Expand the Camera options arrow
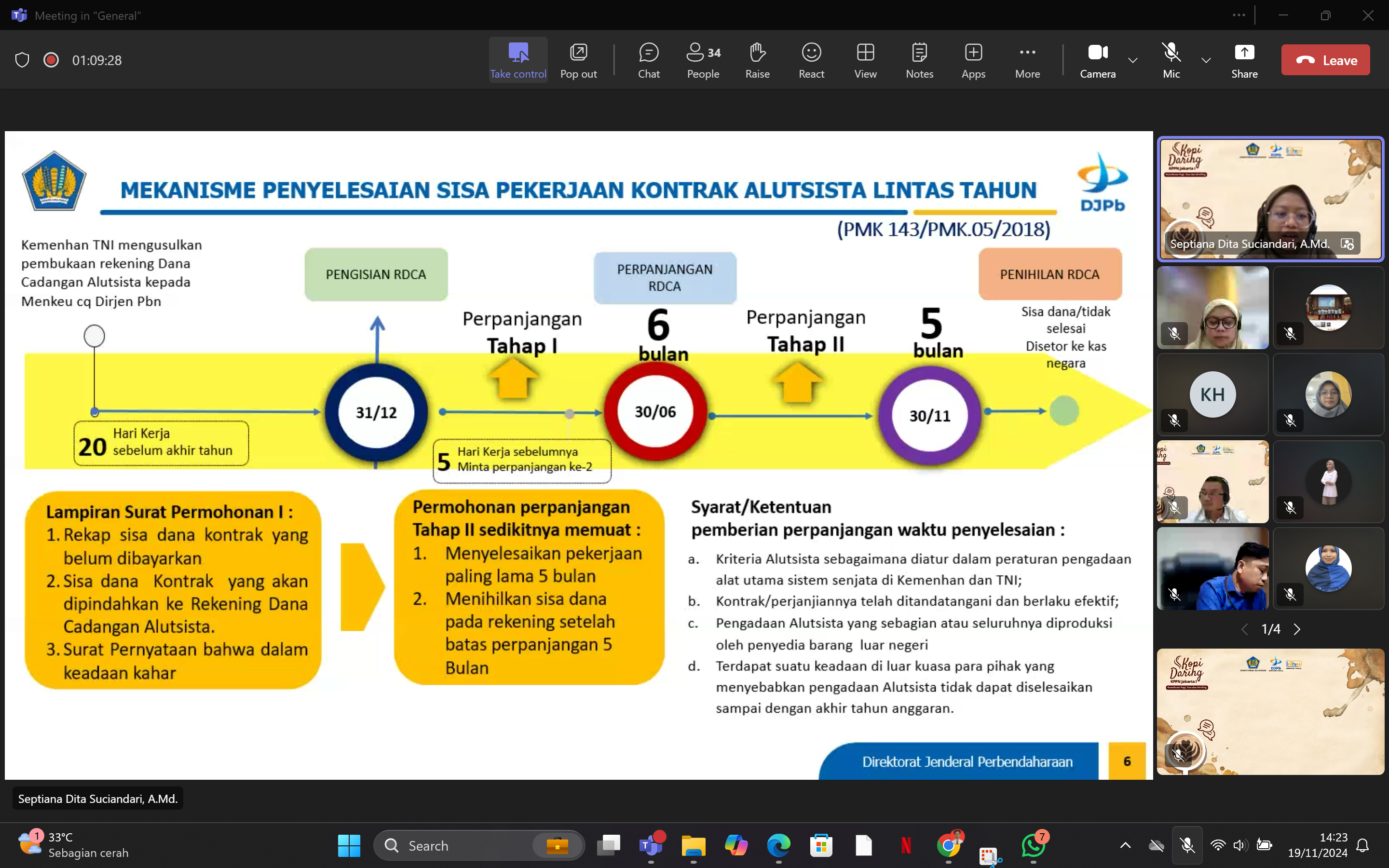 tap(1132, 60)
